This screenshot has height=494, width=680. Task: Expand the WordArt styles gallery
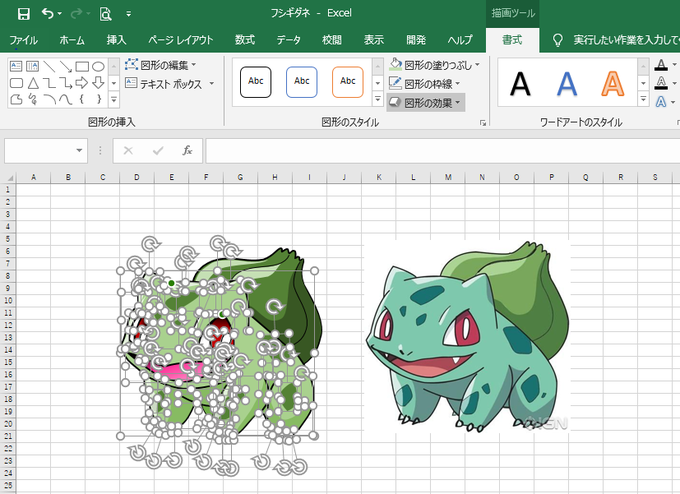coord(643,99)
